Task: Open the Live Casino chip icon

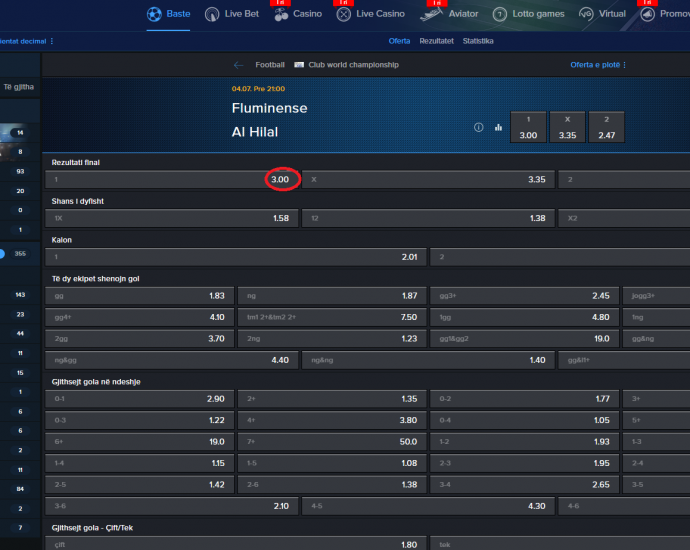Action: point(344,15)
